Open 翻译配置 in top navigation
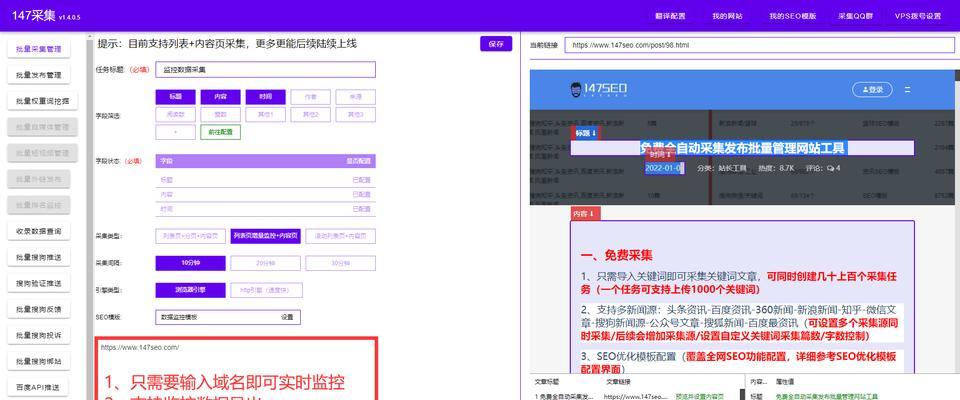This screenshot has height=400, width=960. click(670, 16)
